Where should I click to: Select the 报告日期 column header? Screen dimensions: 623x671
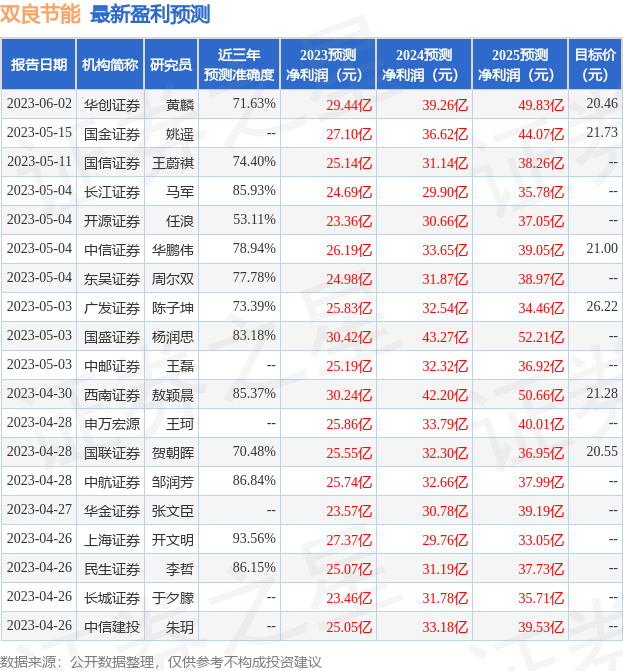tap(39, 65)
